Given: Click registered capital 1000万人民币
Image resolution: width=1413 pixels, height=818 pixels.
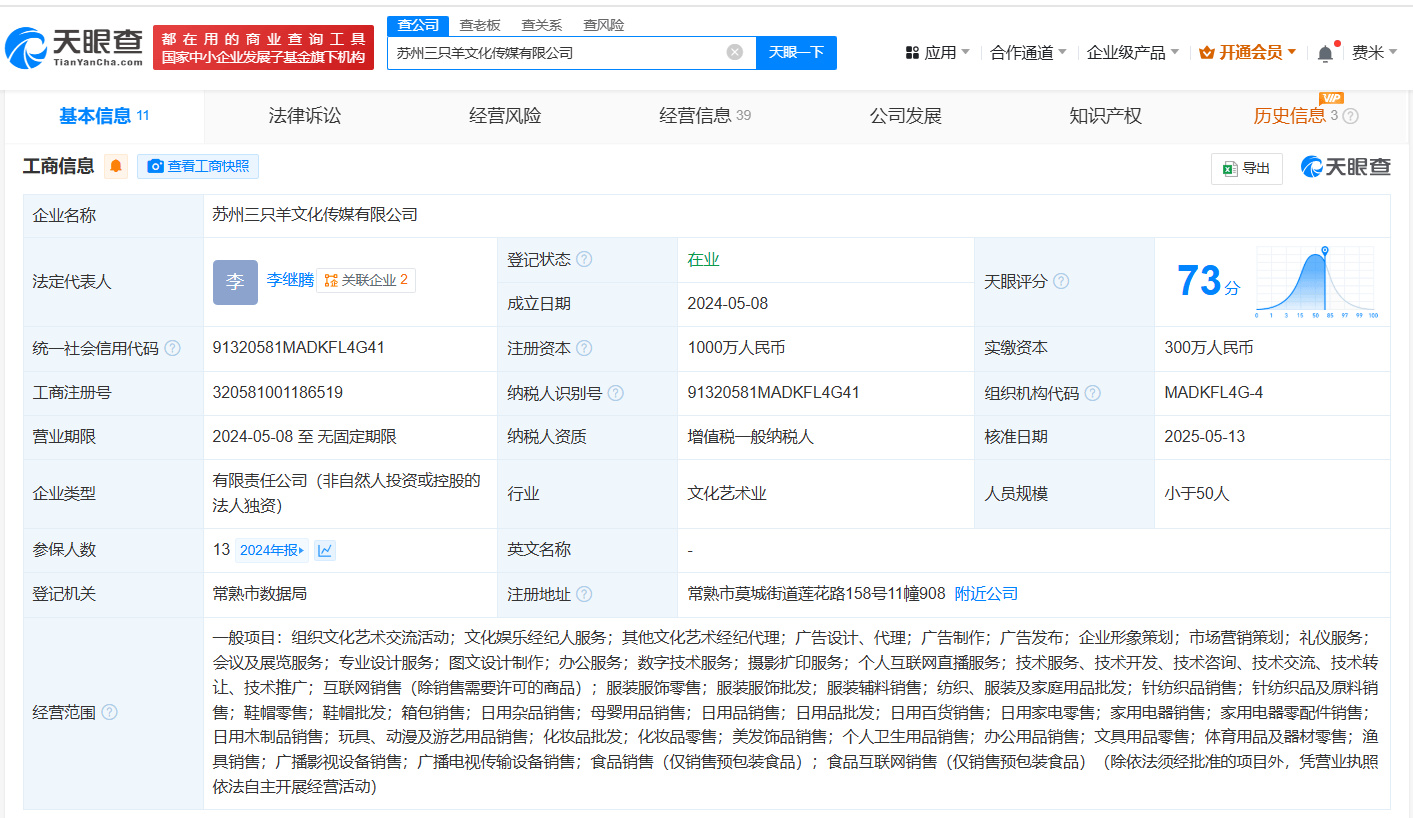Looking at the screenshot, I should 736,348.
